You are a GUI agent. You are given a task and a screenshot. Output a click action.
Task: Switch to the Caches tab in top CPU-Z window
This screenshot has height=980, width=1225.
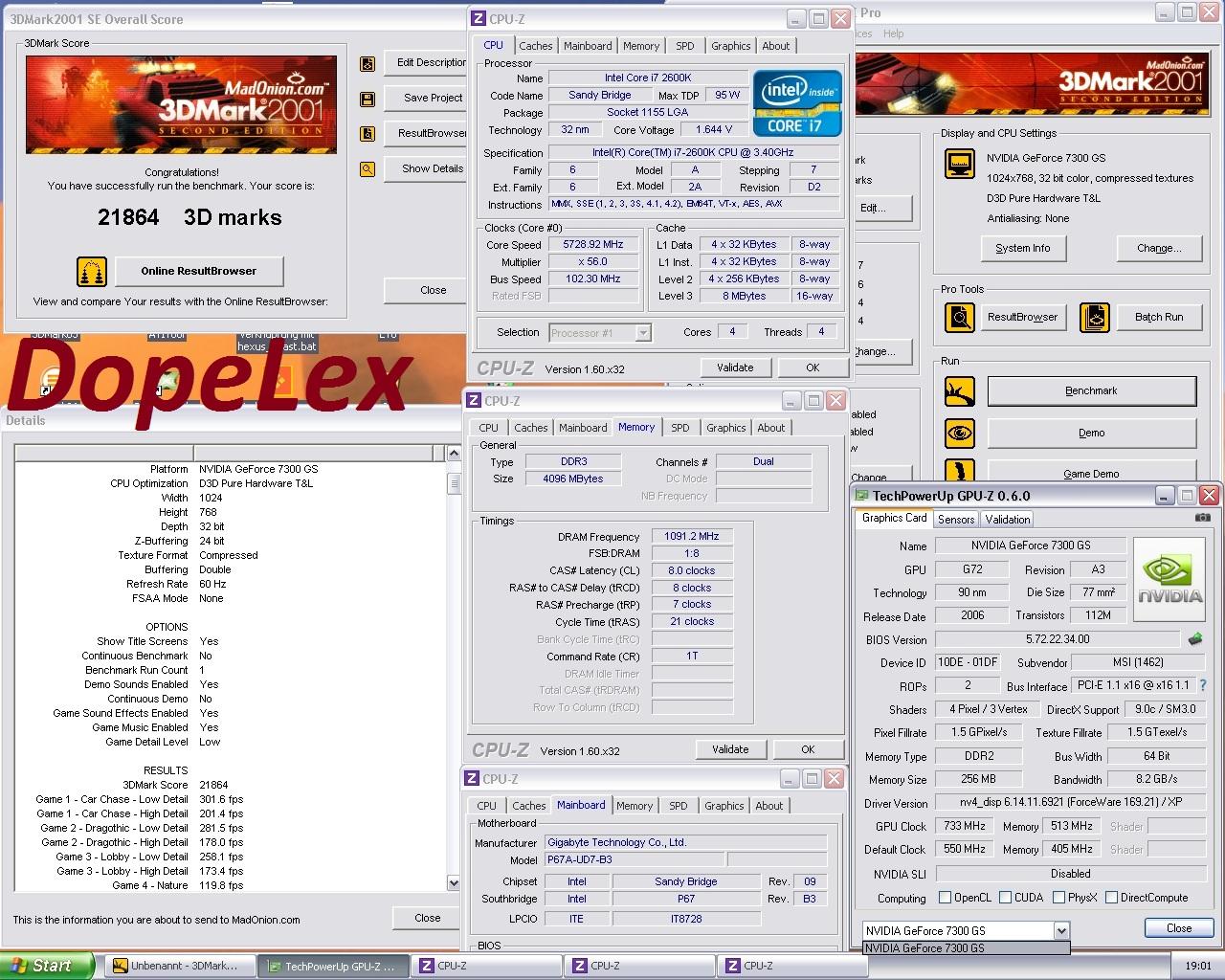(536, 46)
